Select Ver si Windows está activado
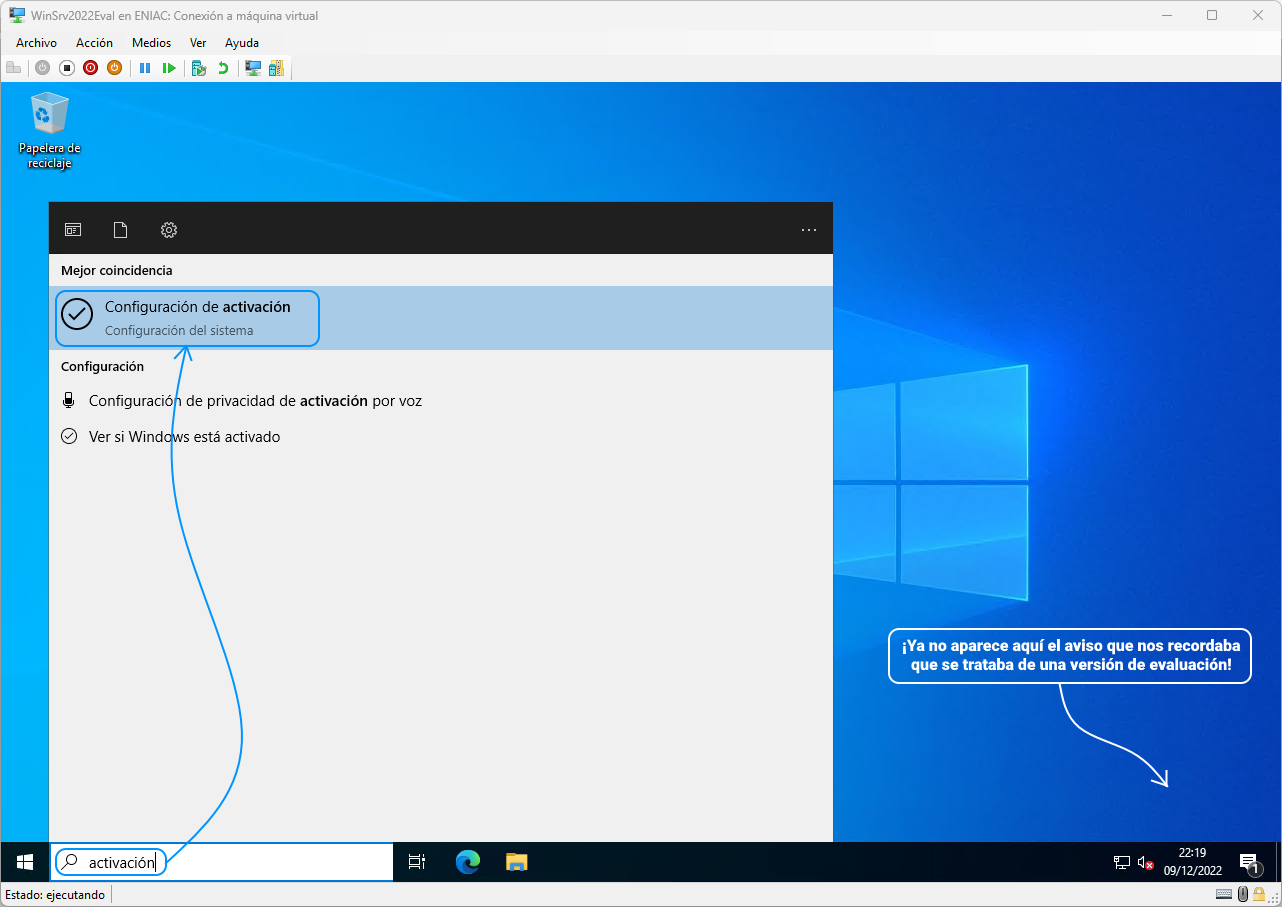The width and height of the screenshot is (1282, 907). [441, 437]
